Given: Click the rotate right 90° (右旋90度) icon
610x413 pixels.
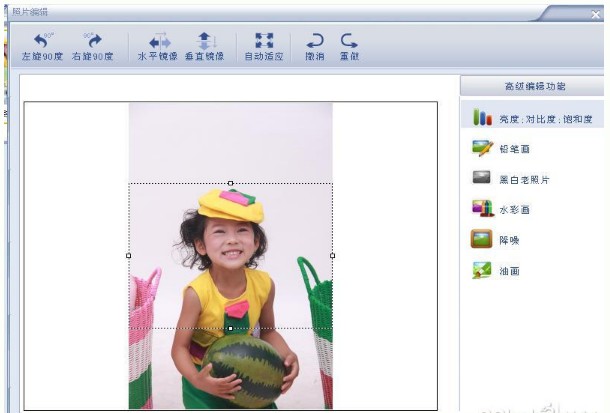Looking at the screenshot, I should click(x=93, y=42).
